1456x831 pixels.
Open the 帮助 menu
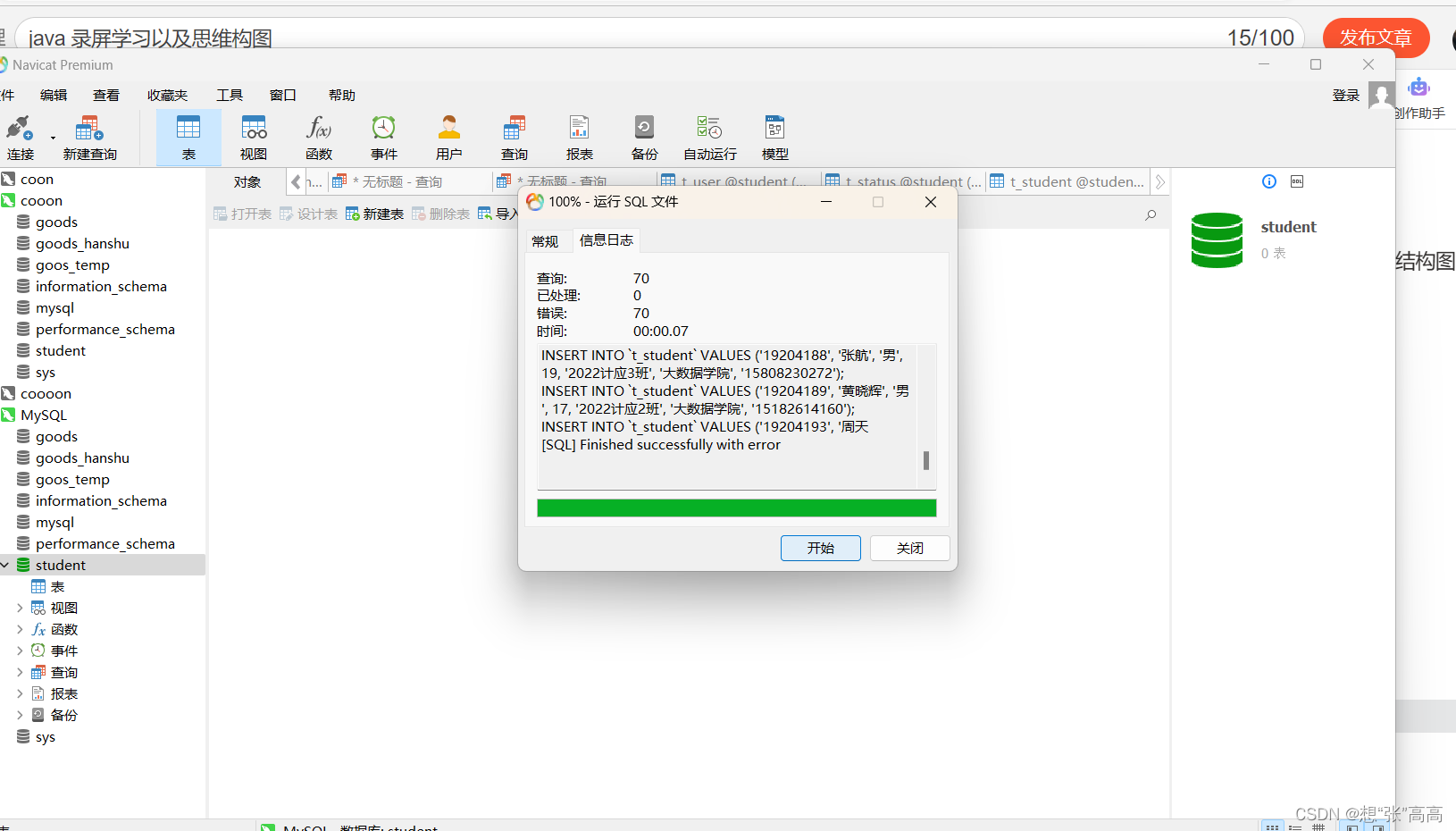(342, 95)
